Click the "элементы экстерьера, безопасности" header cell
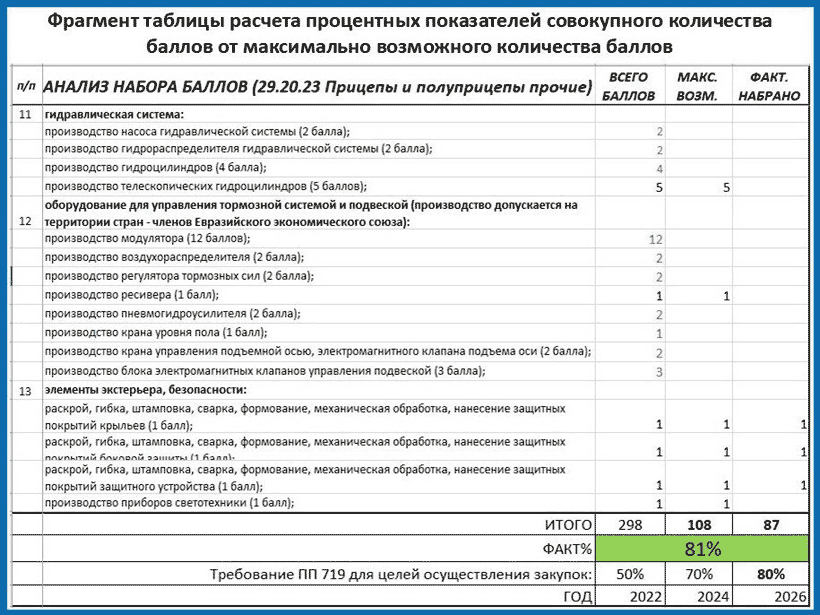 [x=145, y=388]
